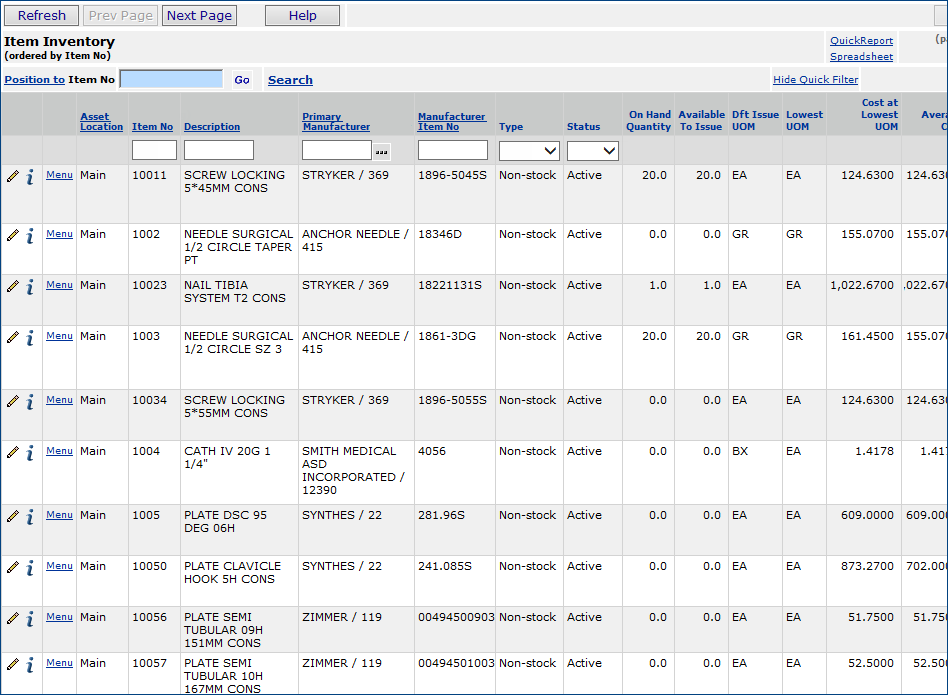Show info for PLATE CLAVICLE HOOK row

30,568
